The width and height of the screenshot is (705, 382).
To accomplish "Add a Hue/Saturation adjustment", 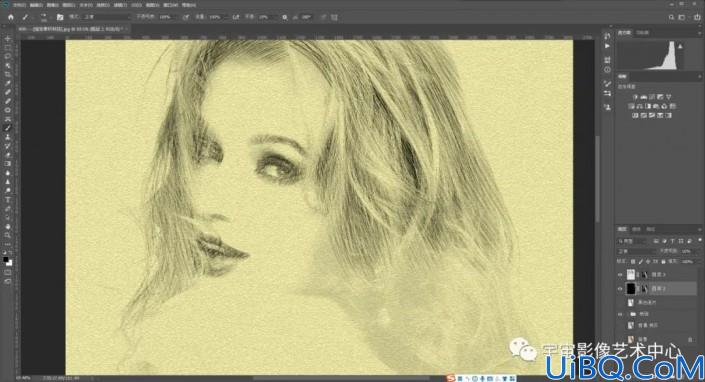I will point(631,106).
